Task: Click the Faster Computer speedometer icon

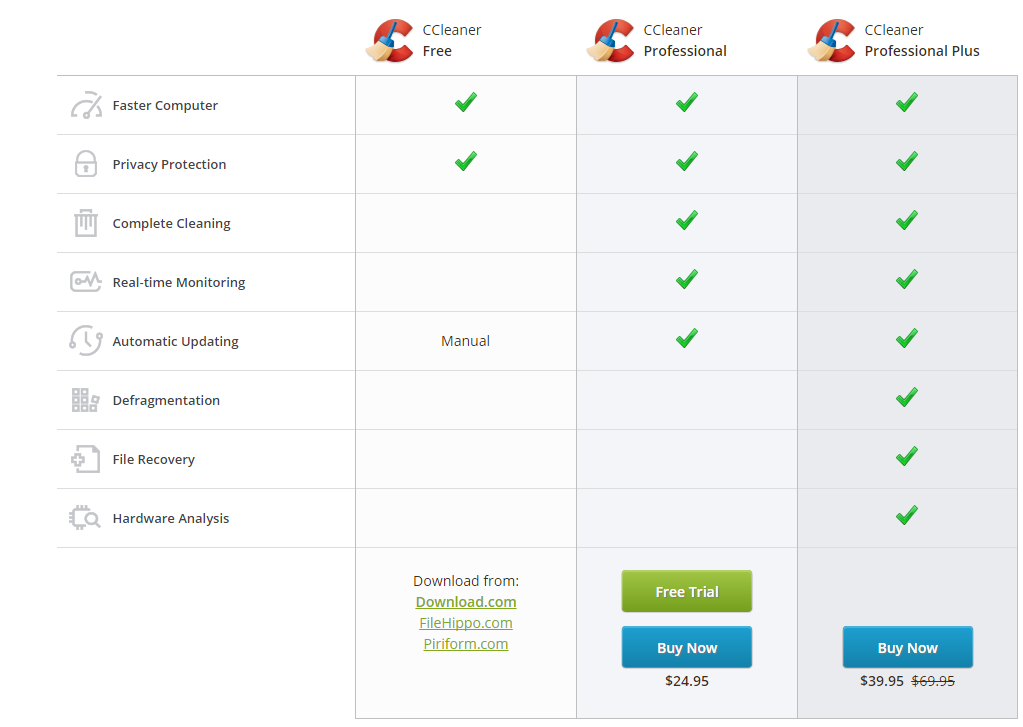Action: [86, 105]
